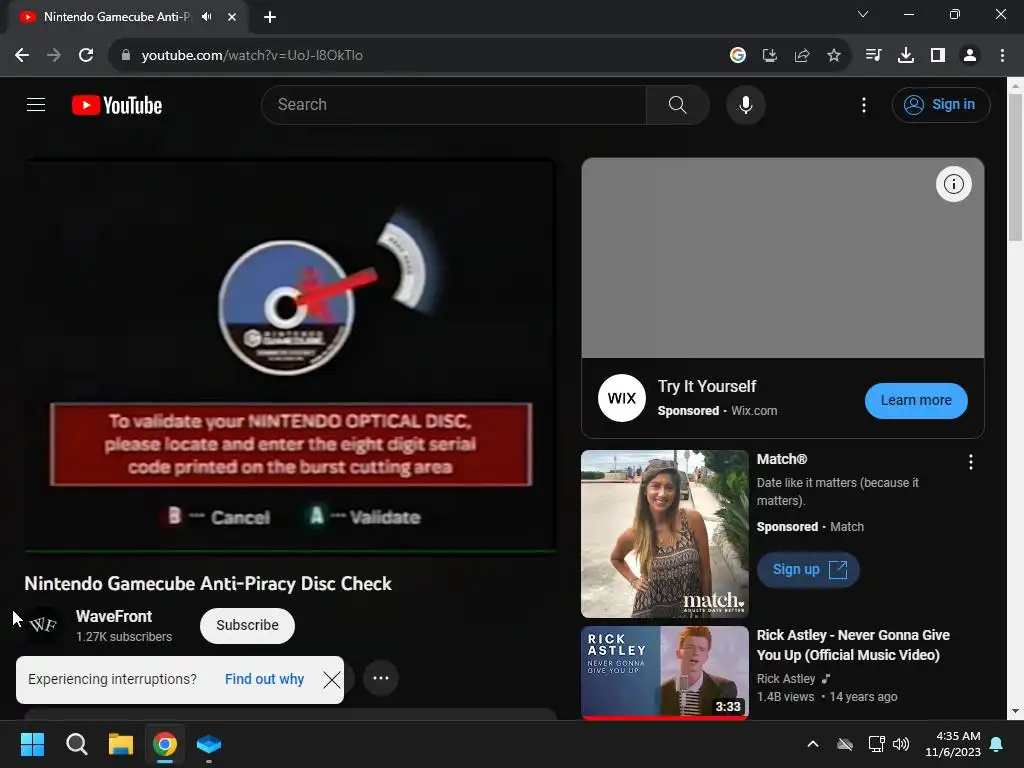Screen dimensions: 1024x768
Task: Install app icon in address bar
Action: pyautogui.click(x=769, y=56)
